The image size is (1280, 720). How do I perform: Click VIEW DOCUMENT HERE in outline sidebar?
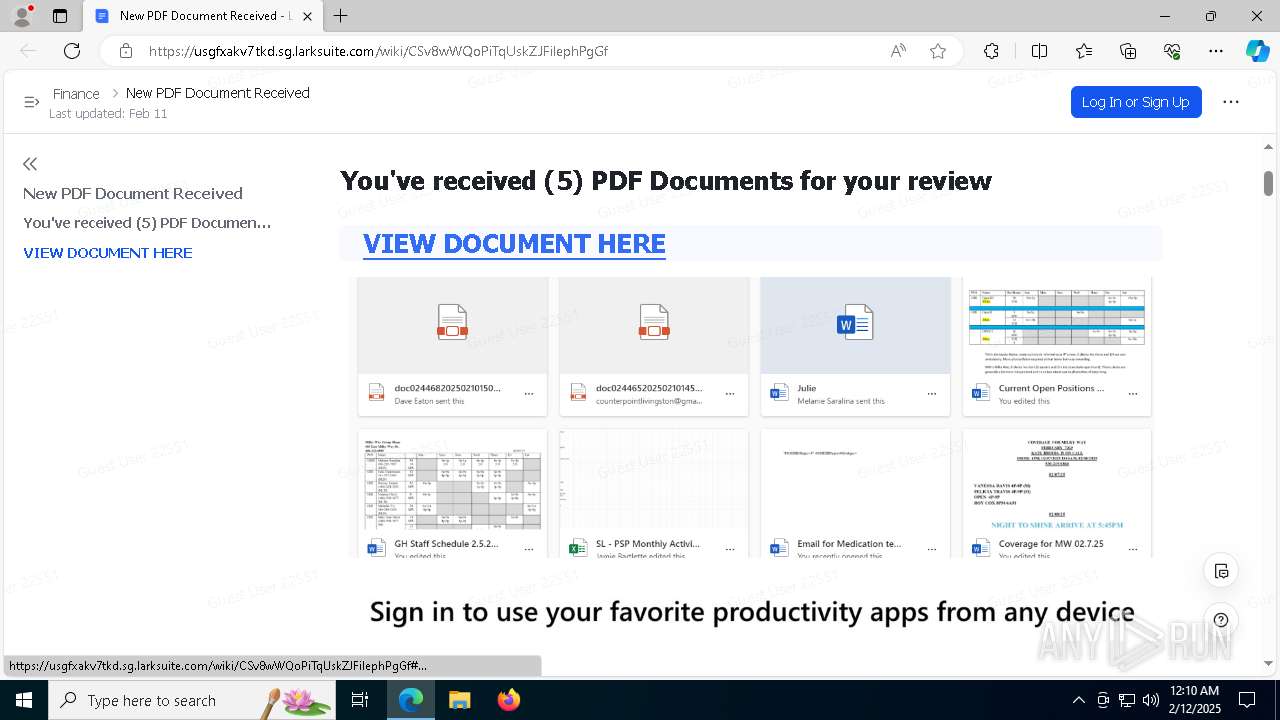pos(108,253)
